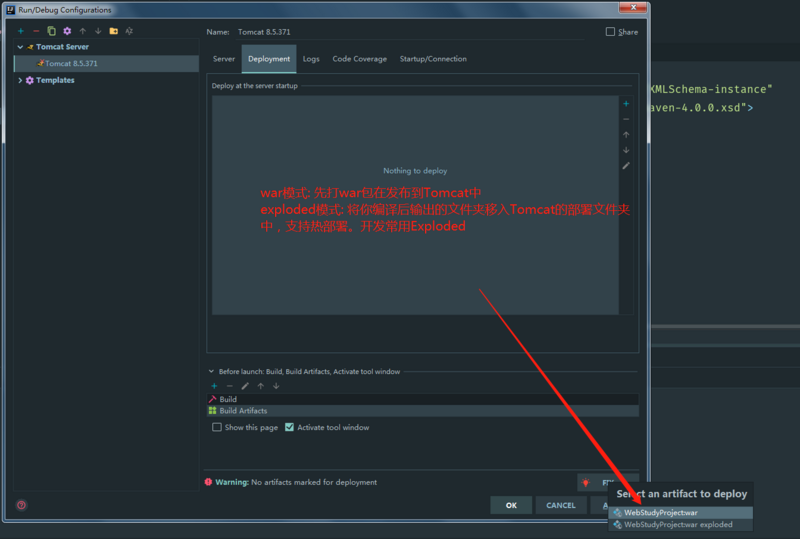Select the Build Artifacts task row
This screenshot has height=539, width=800.
[x=422, y=410]
